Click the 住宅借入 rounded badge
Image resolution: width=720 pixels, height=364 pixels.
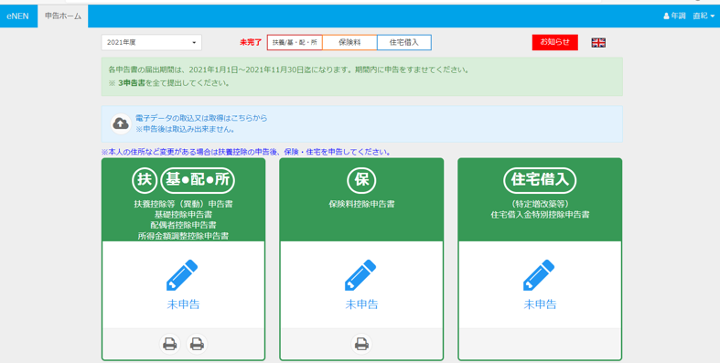(540, 180)
